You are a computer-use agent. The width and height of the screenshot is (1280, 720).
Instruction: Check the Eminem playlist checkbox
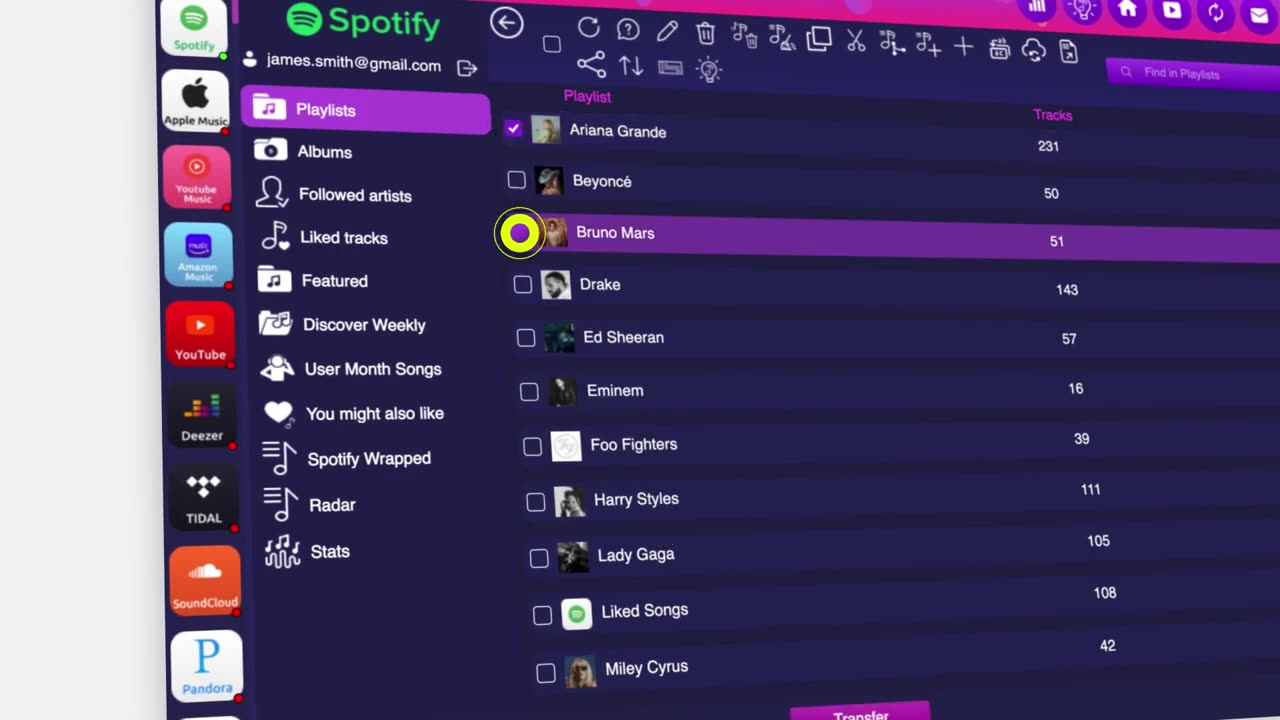[529, 392]
